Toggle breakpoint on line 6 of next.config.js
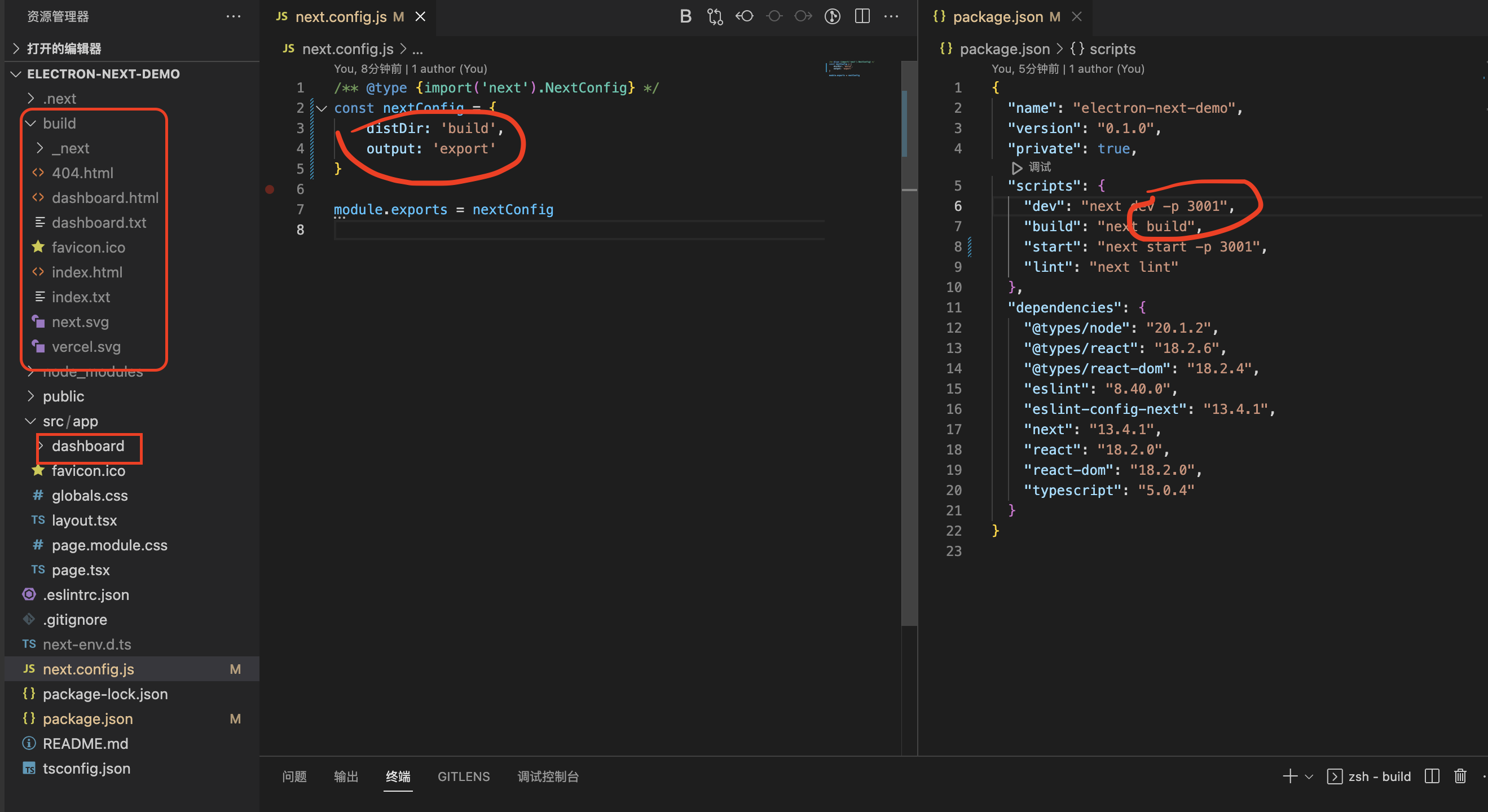The width and height of the screenshot is (1488, 812). tap(270, 189)
